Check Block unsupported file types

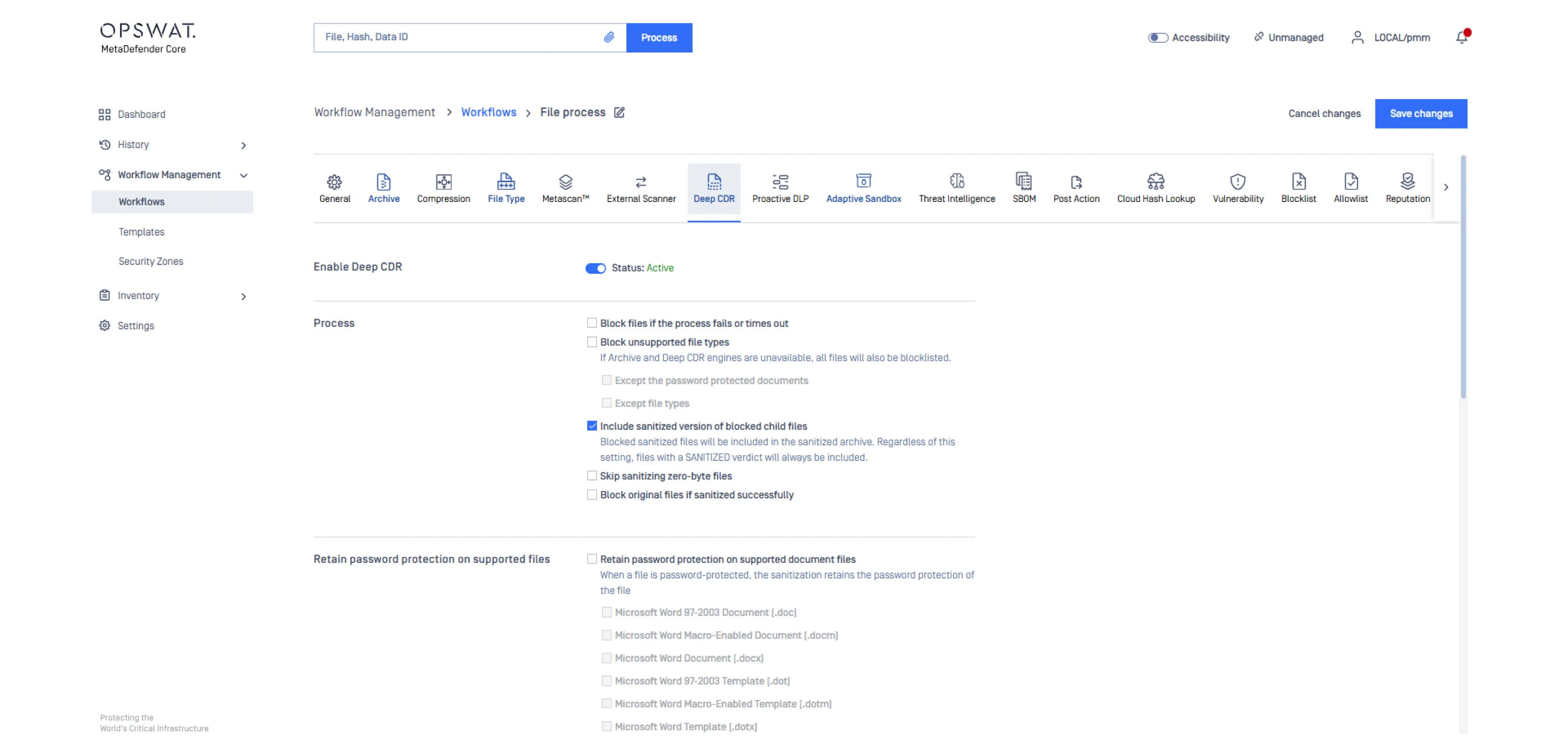[x=592, y=342]
